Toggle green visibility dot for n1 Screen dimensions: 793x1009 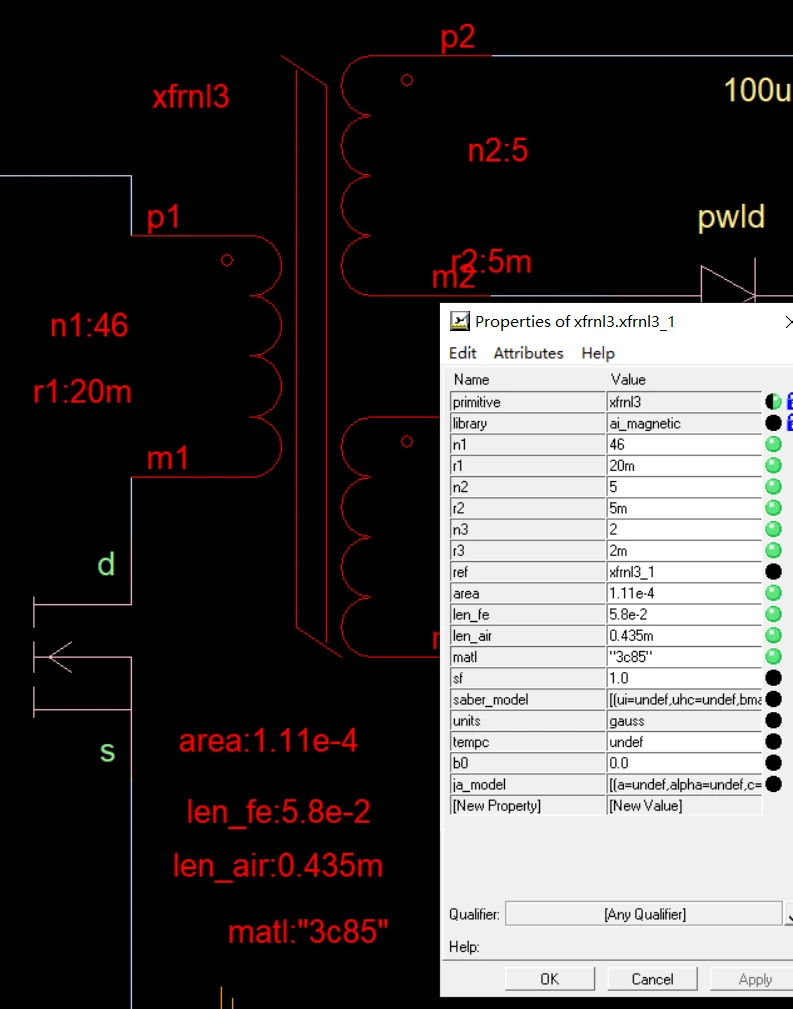point(773,445)
